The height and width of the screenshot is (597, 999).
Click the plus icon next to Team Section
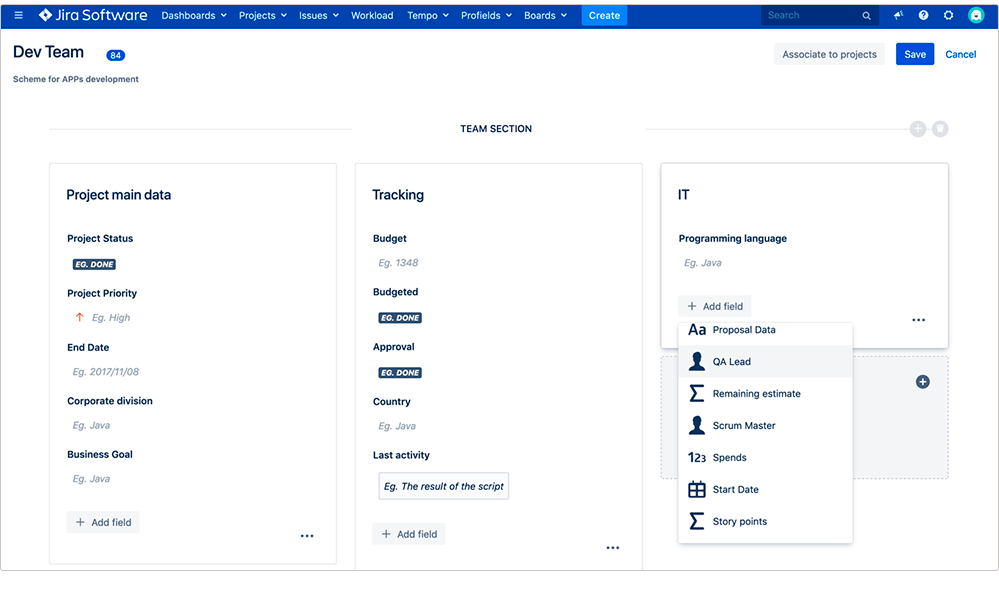point(918,128)
